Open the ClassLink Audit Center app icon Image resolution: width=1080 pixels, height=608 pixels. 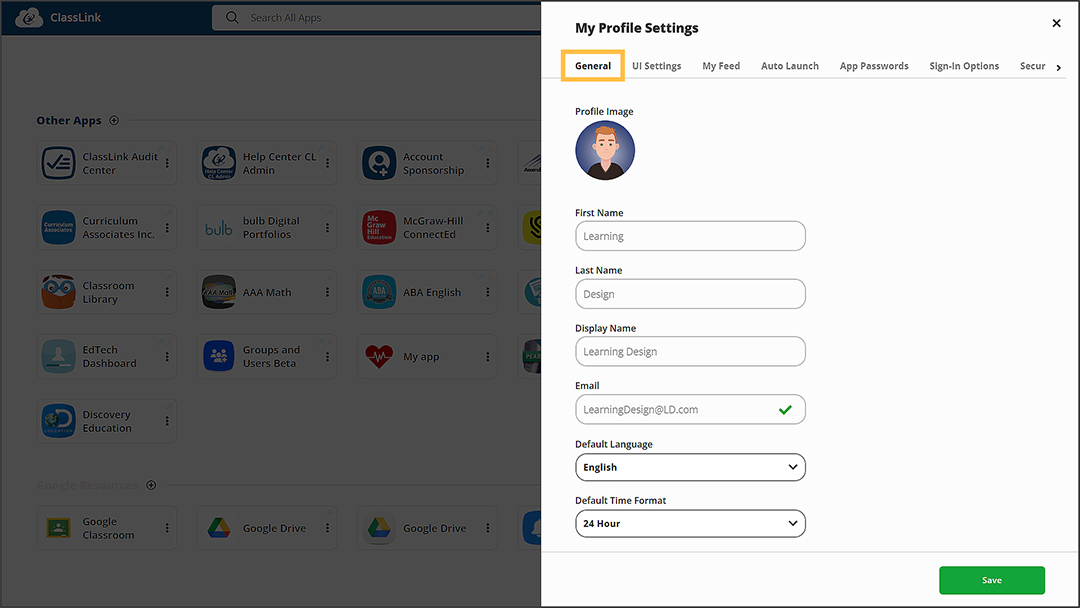pyautogui.click(x=59, y=163)
